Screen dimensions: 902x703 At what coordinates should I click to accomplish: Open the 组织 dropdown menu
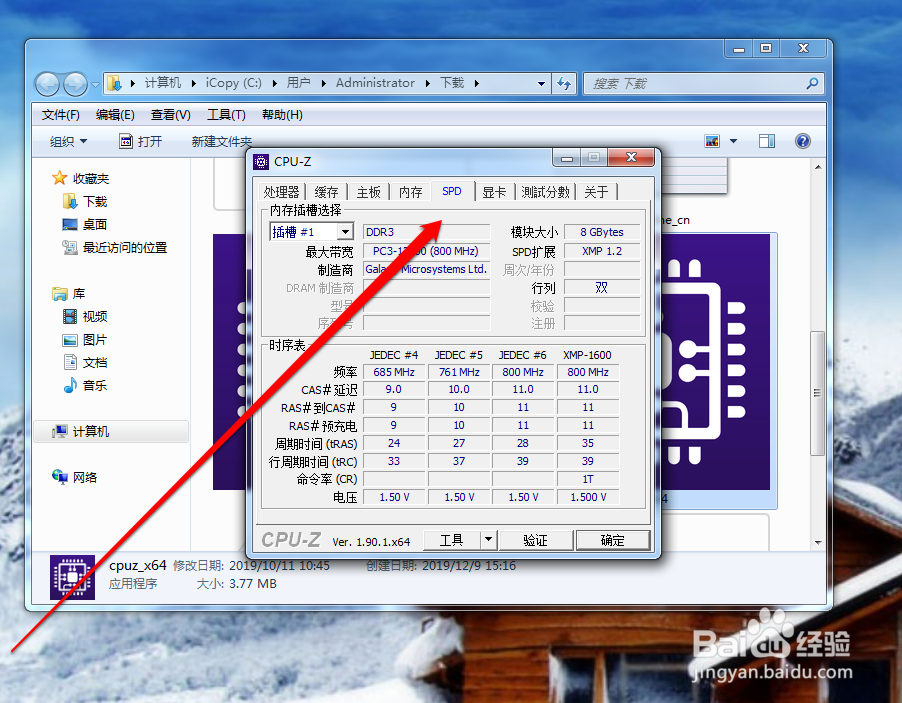coord(68,141)
